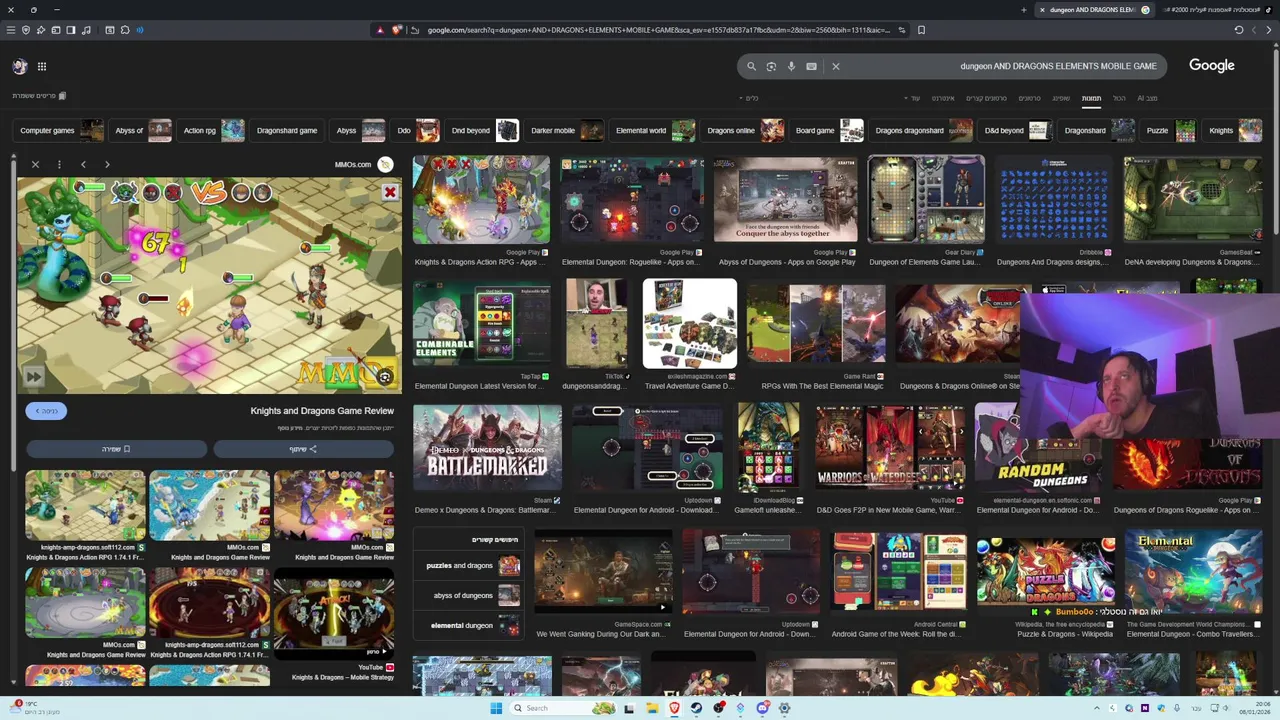The width and height of the screenshot is (1280, 720).
Task: Open the Battlemarked Demeo x Dungeons & Dragons thumbnail
Action: tap(487, 448)
